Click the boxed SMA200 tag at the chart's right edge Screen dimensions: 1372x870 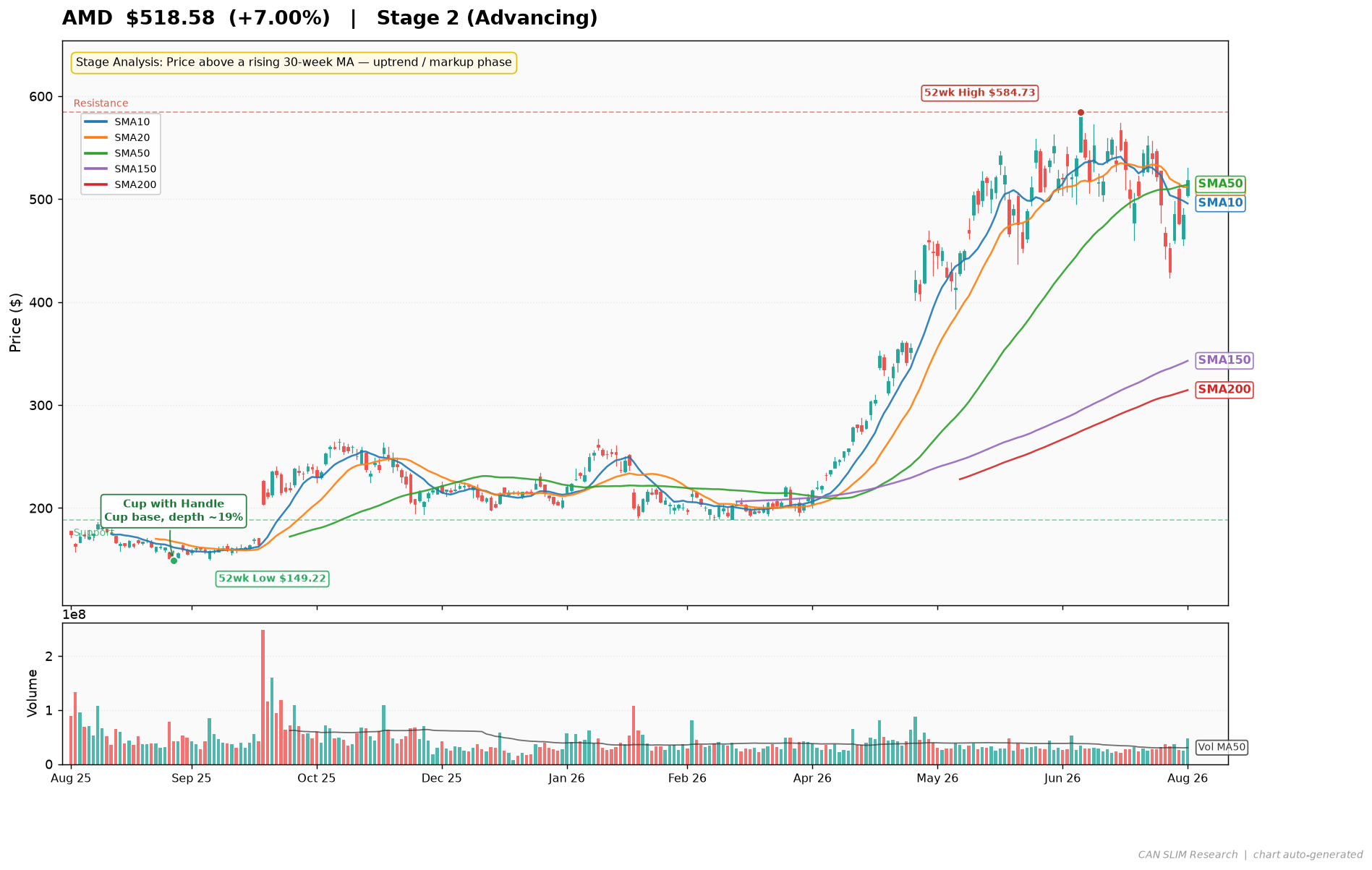coord(1224,390)
